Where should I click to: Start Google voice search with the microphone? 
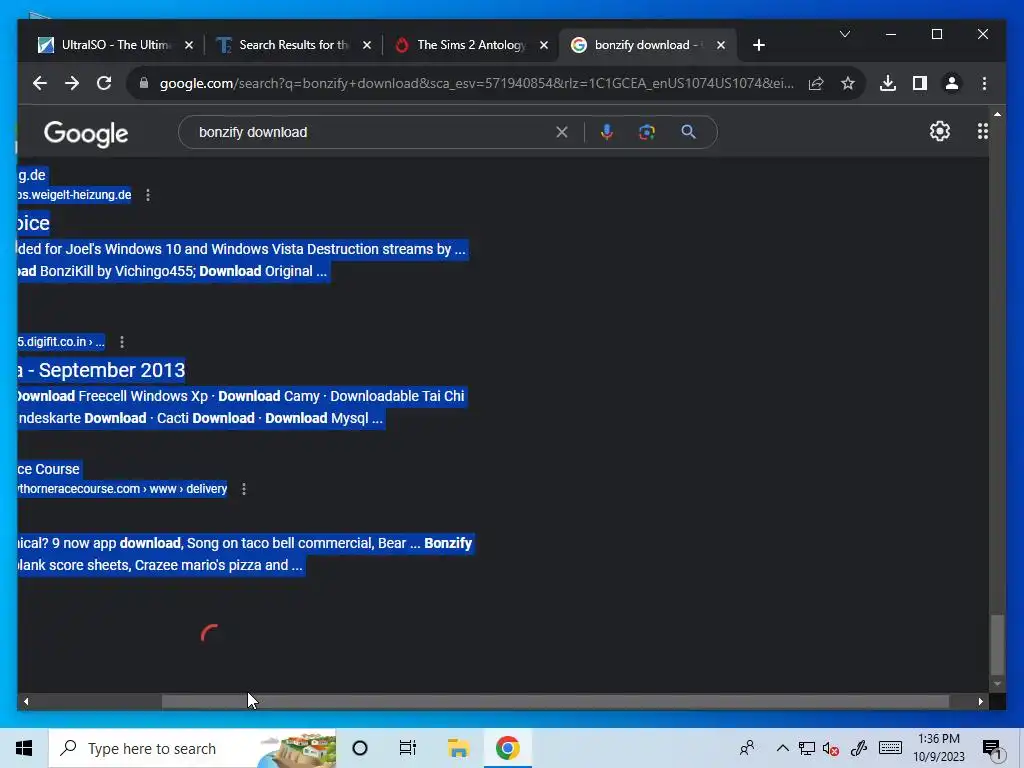click(x=607, y=132)
